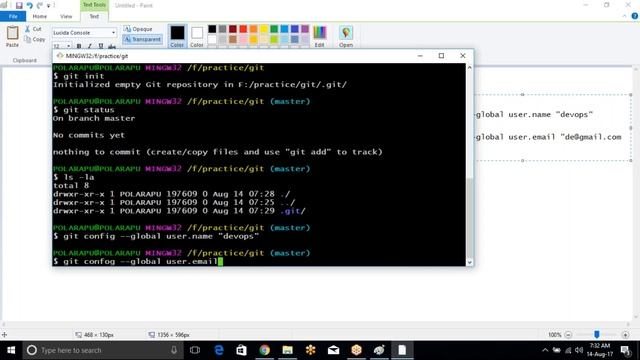Select the black Color 1 foreground box

click(177, 36)
